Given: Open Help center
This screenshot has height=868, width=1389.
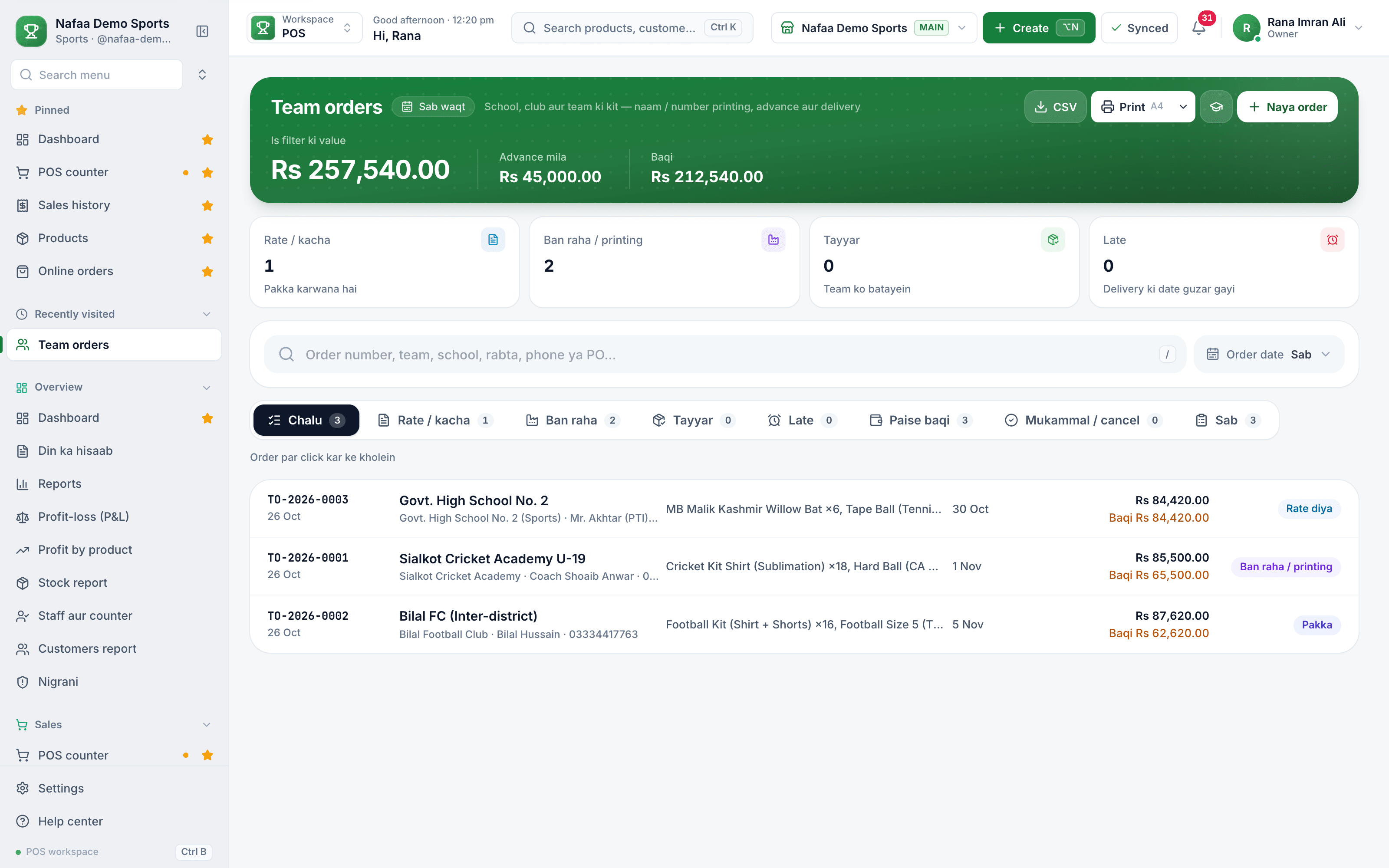Looking at the screenshot, I should coord(114,822).
